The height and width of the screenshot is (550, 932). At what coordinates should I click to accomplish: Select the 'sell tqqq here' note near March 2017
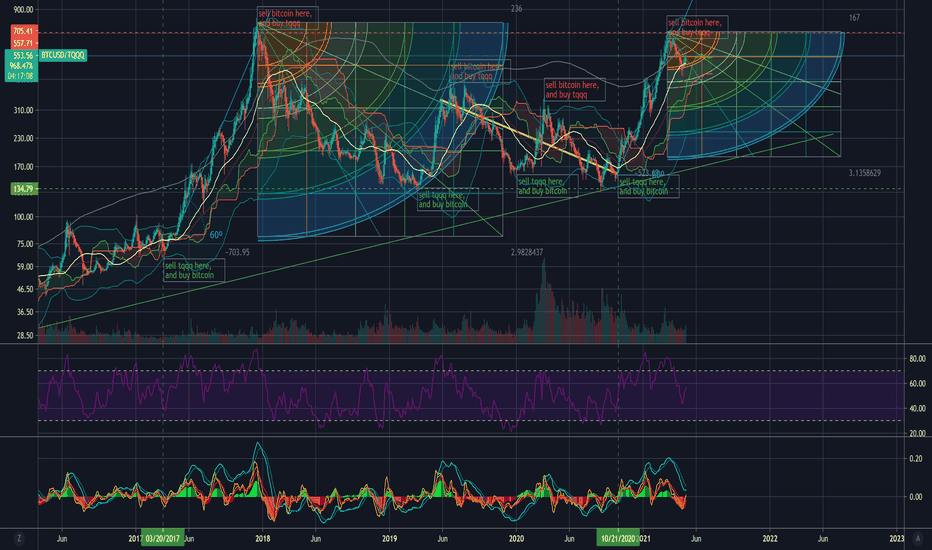click(194, 270)
